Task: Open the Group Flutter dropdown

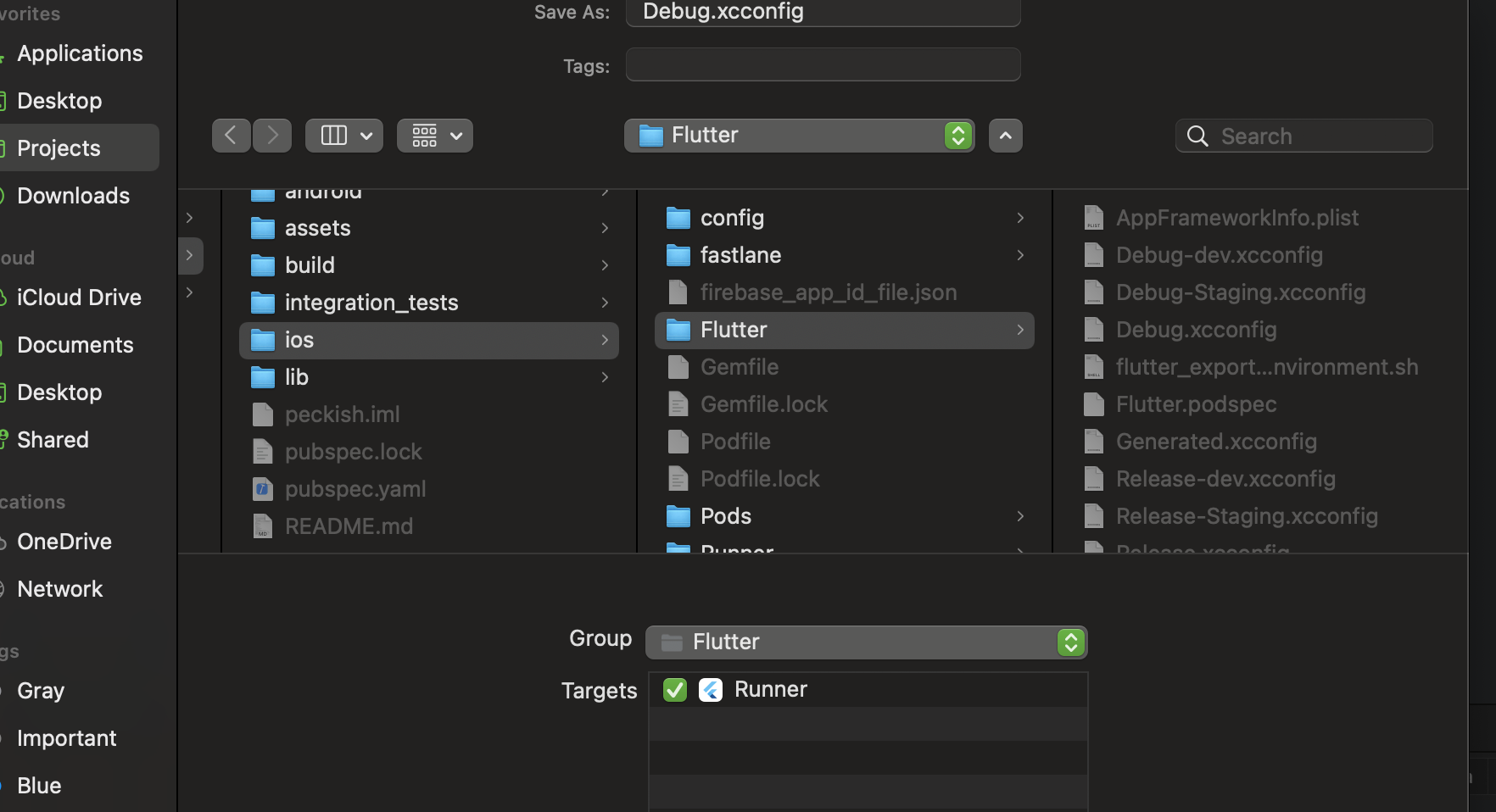Action: pyautogui.click(x=866, y=642)
